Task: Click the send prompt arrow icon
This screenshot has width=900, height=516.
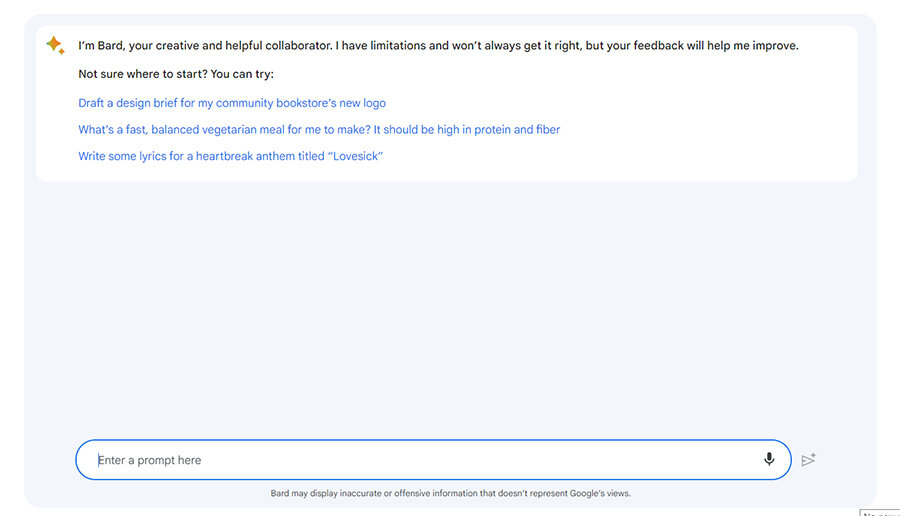Action: click(809, 460)
